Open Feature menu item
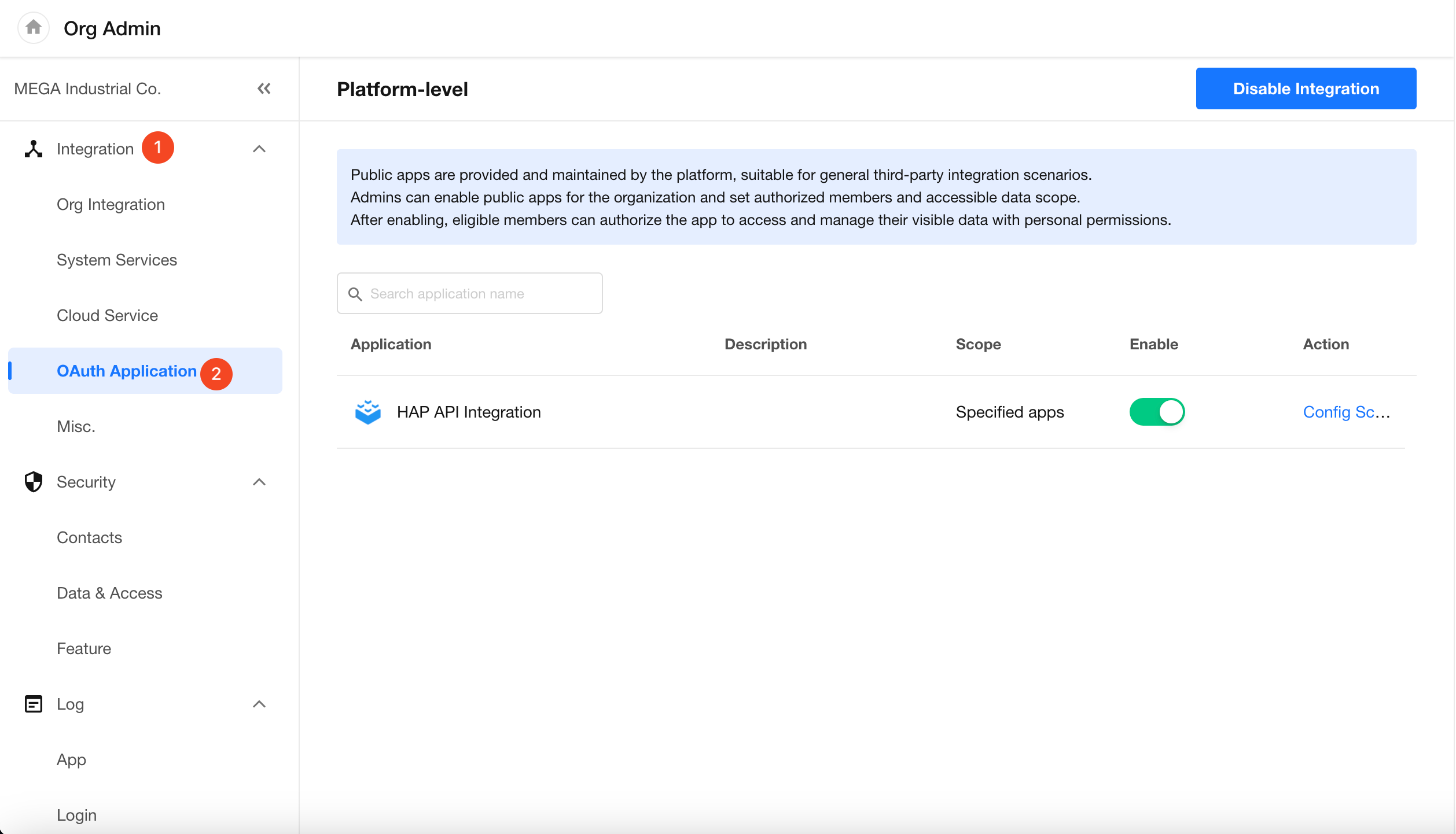Image resolution: width=1456 pixels, height=834 pixels. click(145, 648)
